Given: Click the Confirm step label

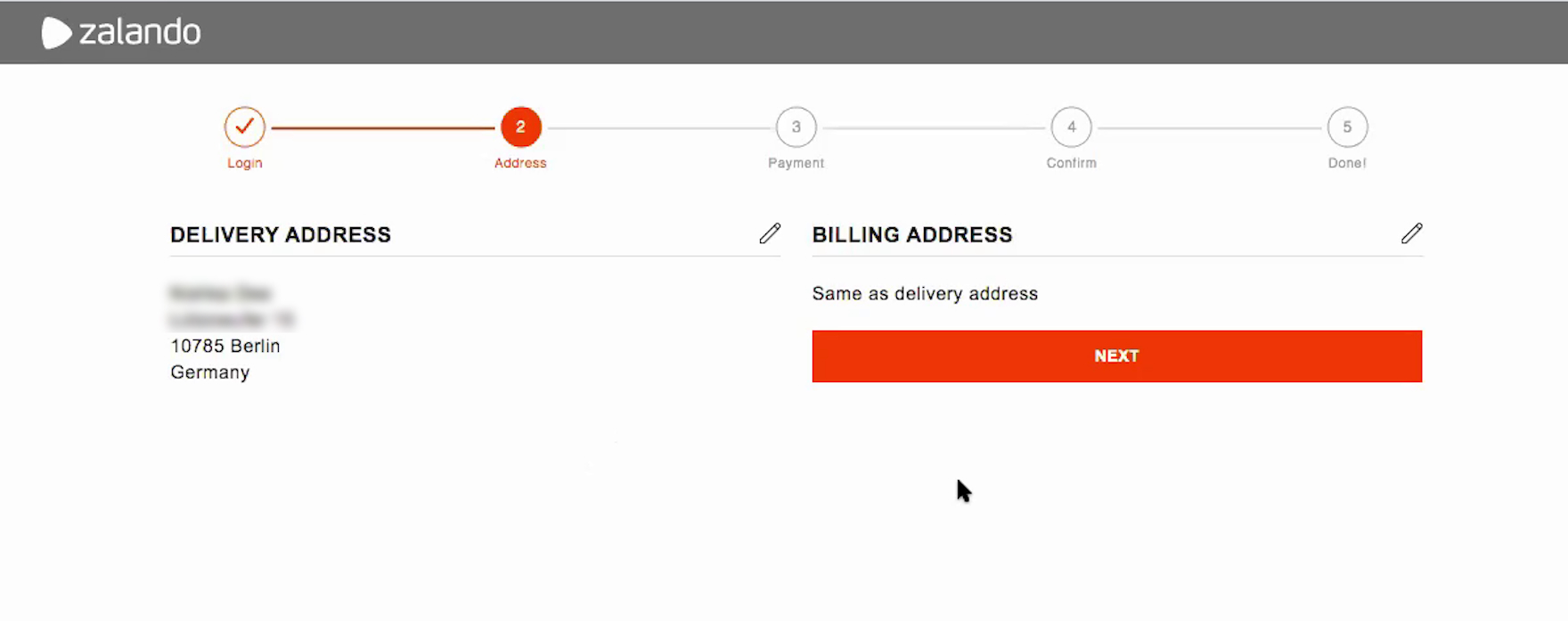Looking at the screenshot, I should click(x=1071, y=163).
